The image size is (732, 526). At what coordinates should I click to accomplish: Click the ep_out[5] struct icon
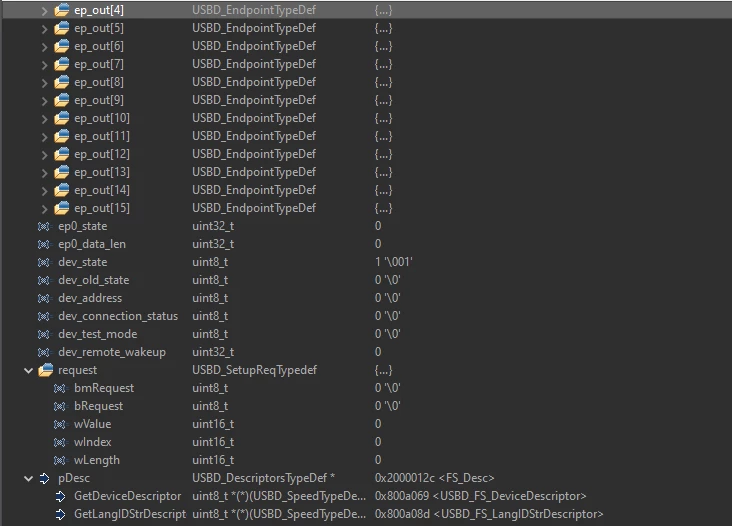pyautogui.click(x=62, y=28)
